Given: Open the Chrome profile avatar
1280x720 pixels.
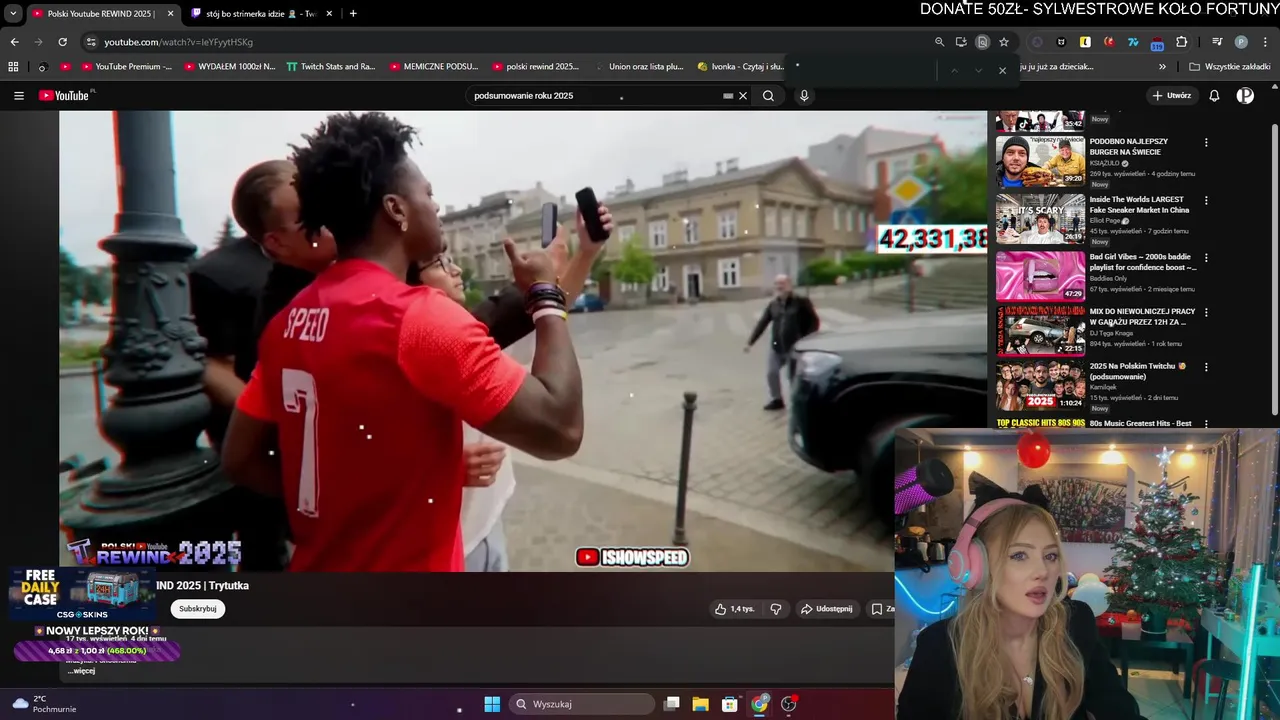Looking at the screenshot, I should tap(1241, 42).
